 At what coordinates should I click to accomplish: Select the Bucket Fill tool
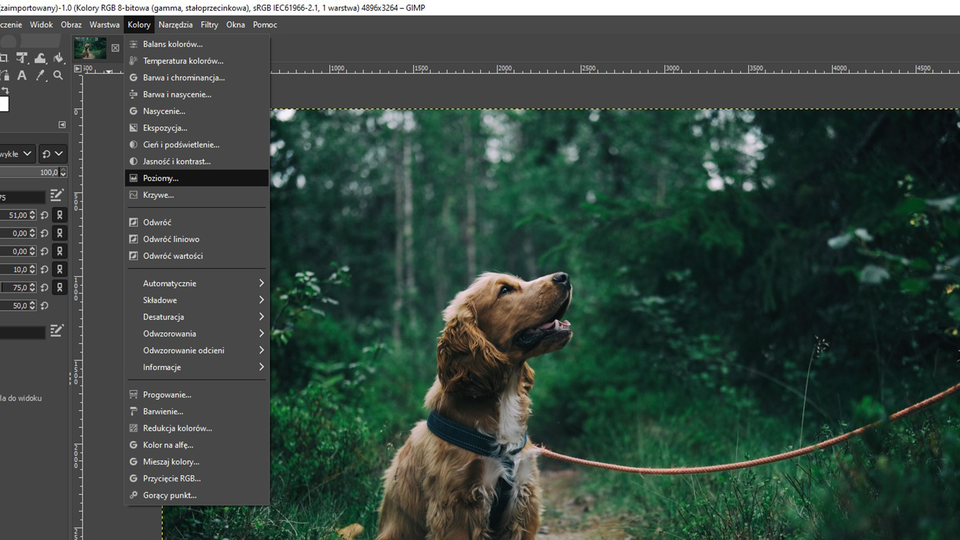58,58
